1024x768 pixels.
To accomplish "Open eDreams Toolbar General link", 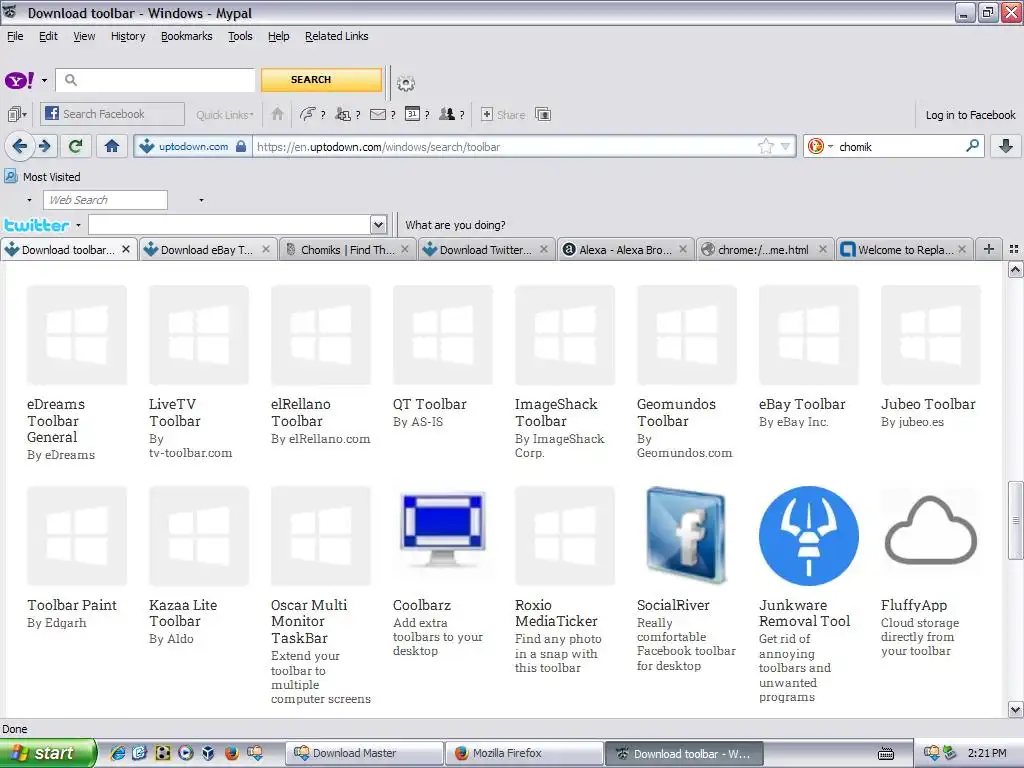I will tap(56, 421).
